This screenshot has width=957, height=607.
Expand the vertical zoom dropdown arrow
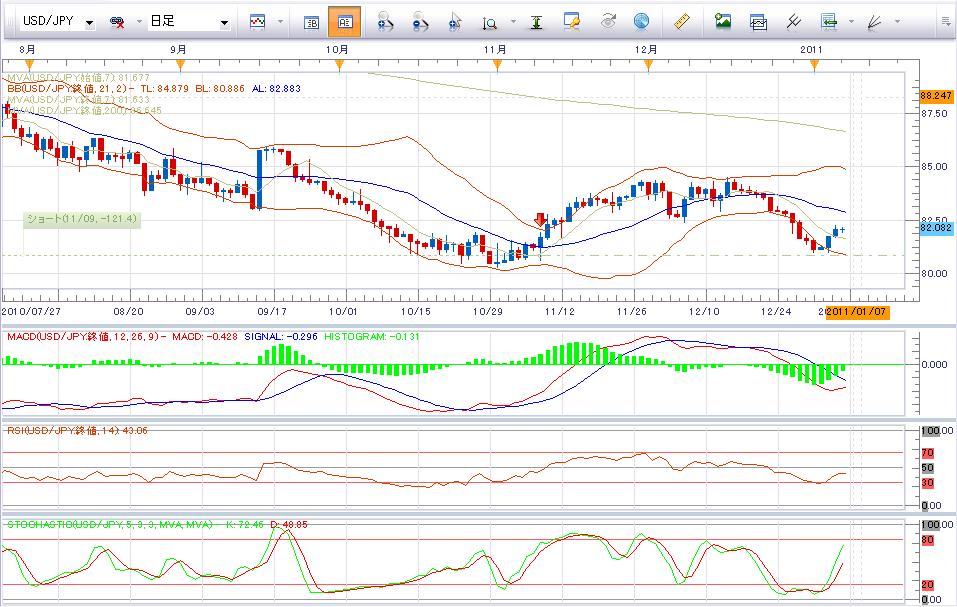pyautogui.click(x=513, y=22)
